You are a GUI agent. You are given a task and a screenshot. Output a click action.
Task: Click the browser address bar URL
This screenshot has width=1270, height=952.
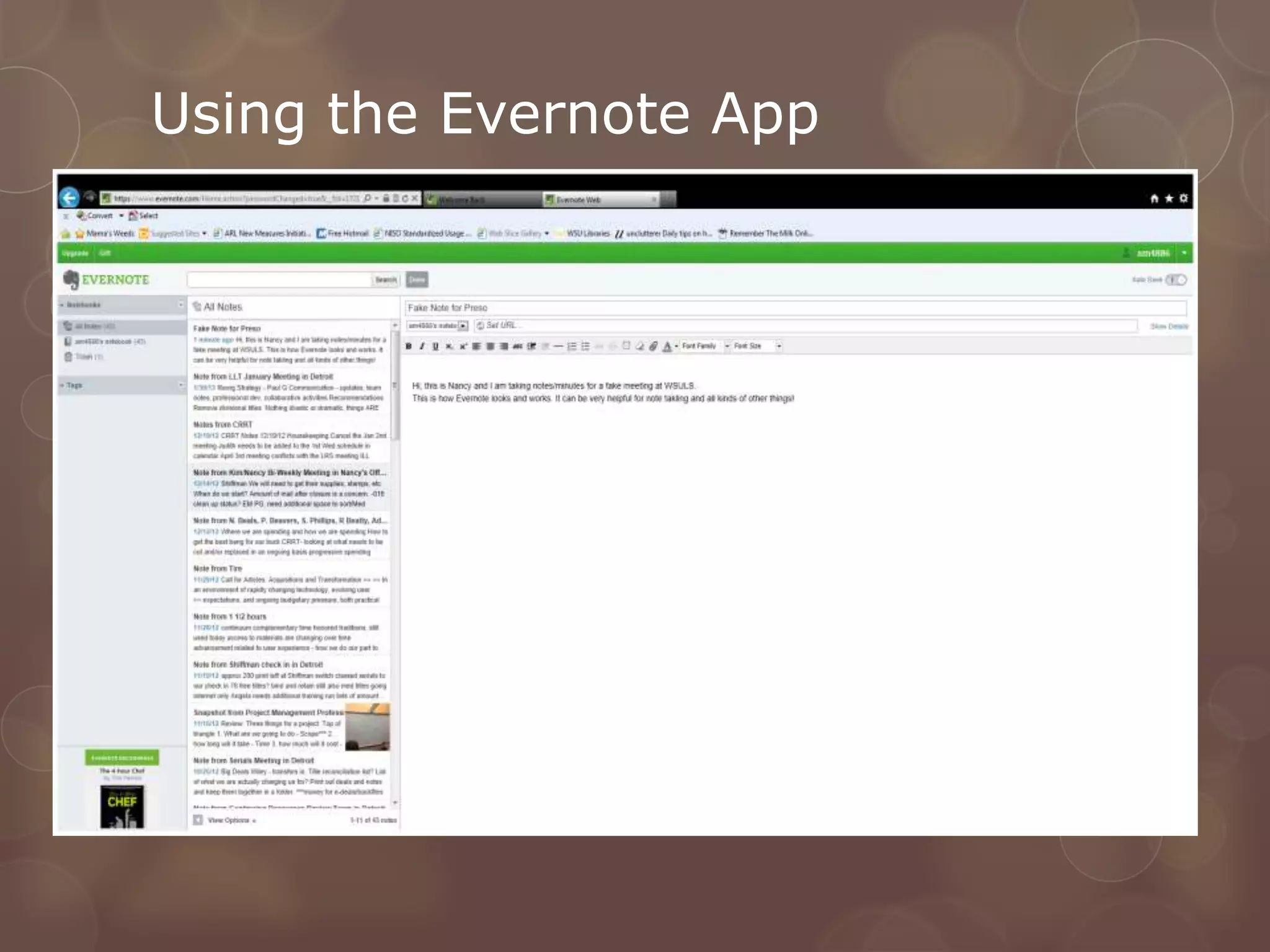click(236, 198)
